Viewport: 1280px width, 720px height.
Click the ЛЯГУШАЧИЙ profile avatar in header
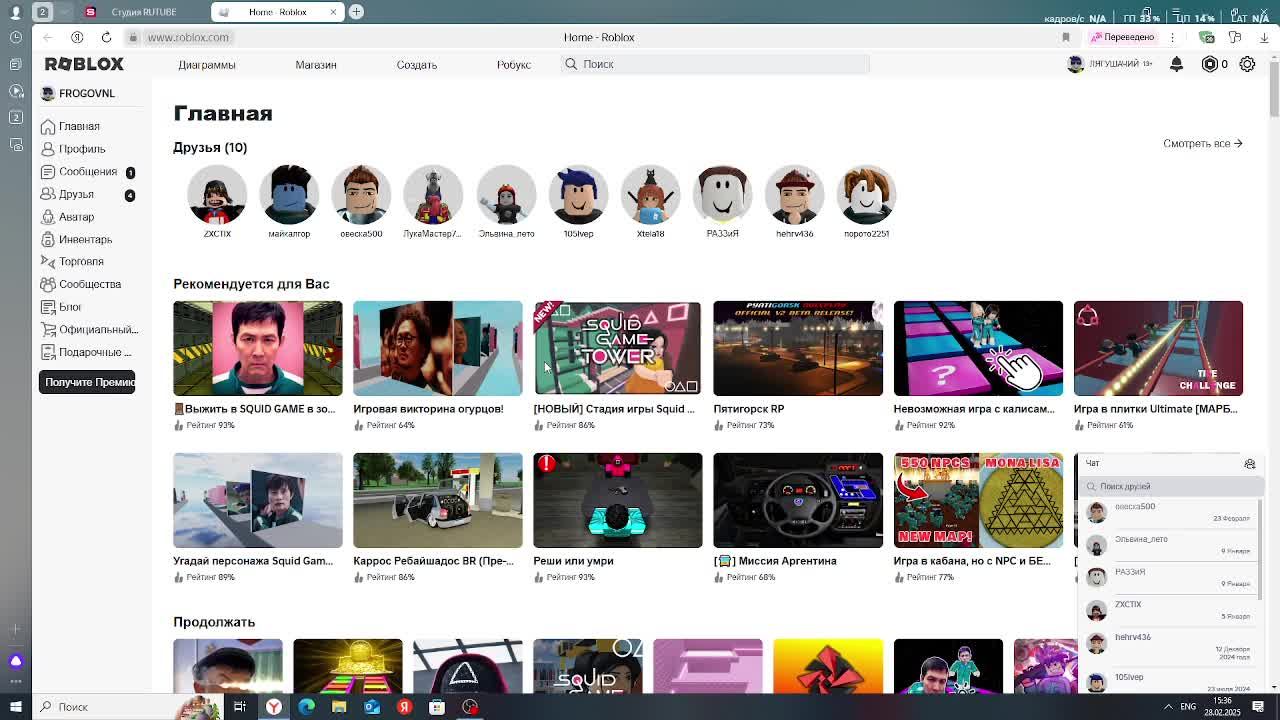pos(1076,64)
